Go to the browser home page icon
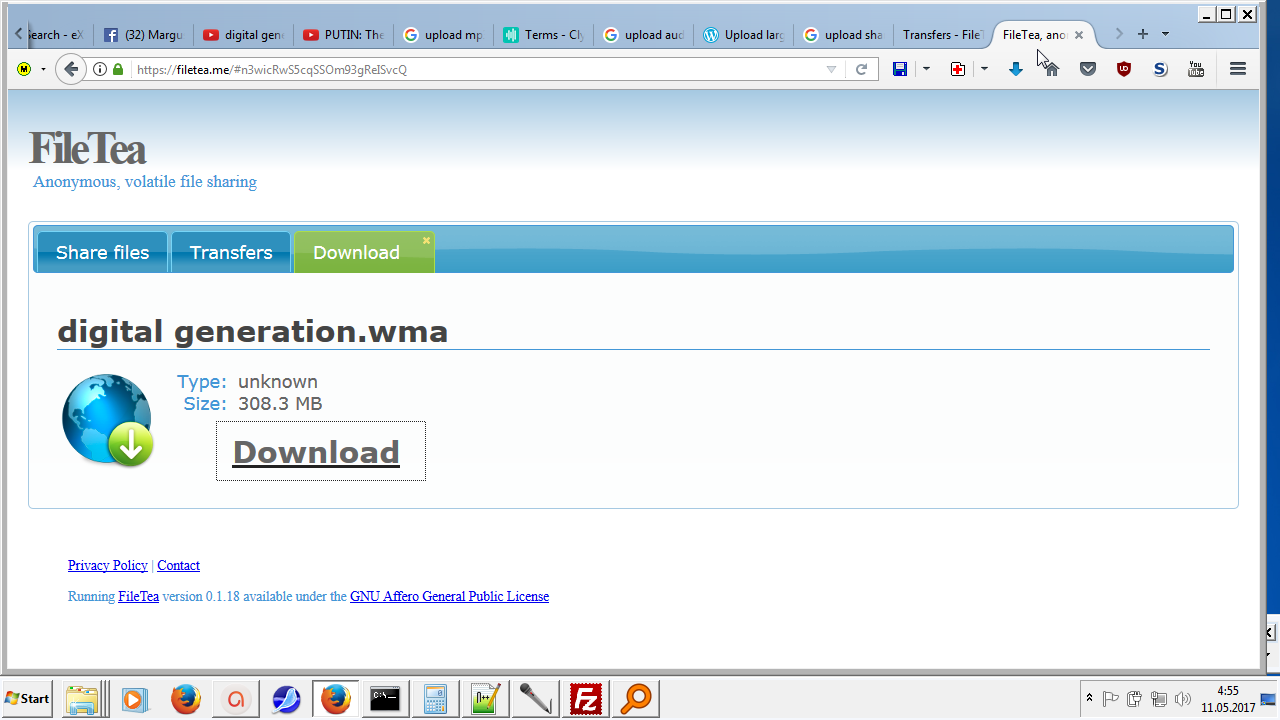 click(x=1051, y=69)
